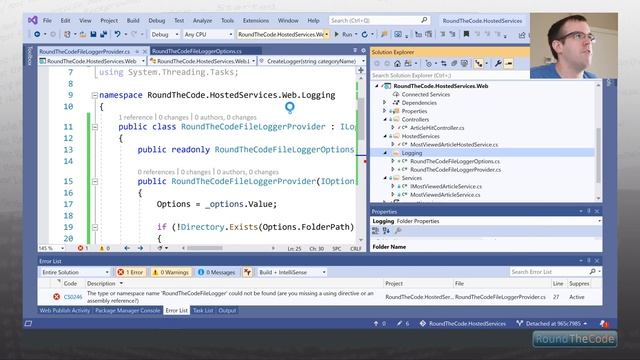This screenshot has height=360, width=640.
Task: Open the File menu
Action: pyautogui.click(x=47, y=20)
